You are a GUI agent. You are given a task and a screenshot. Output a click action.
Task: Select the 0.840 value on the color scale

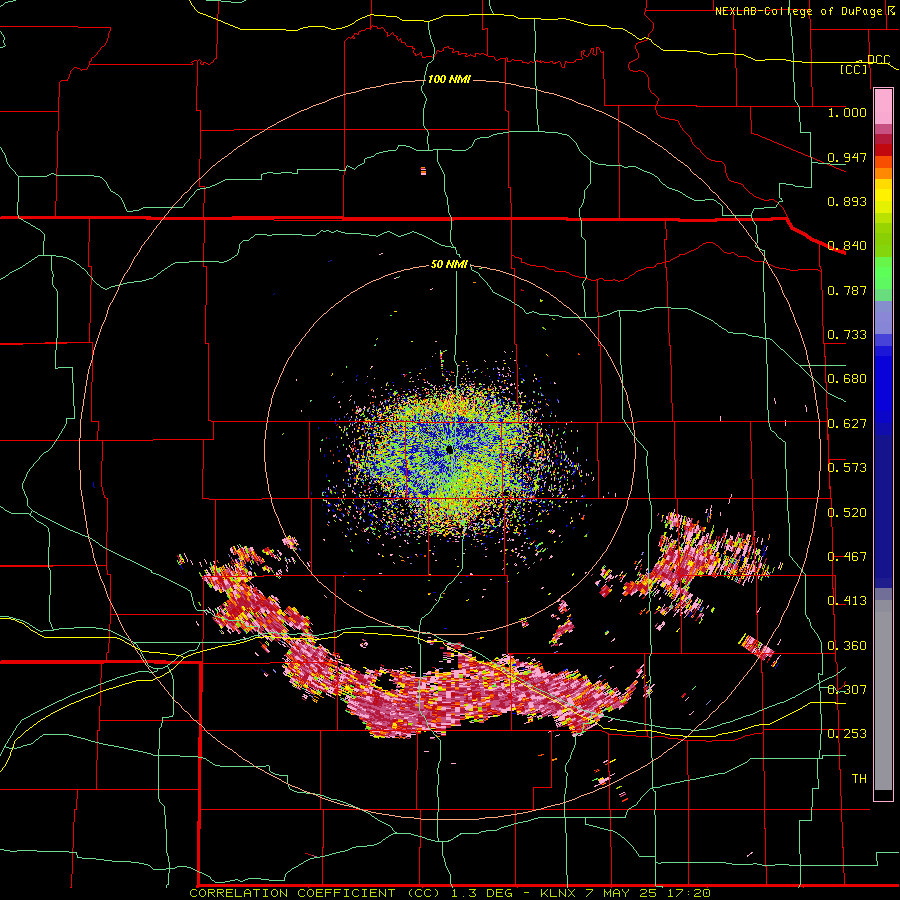pyautogui.click(x=847, y=246)
